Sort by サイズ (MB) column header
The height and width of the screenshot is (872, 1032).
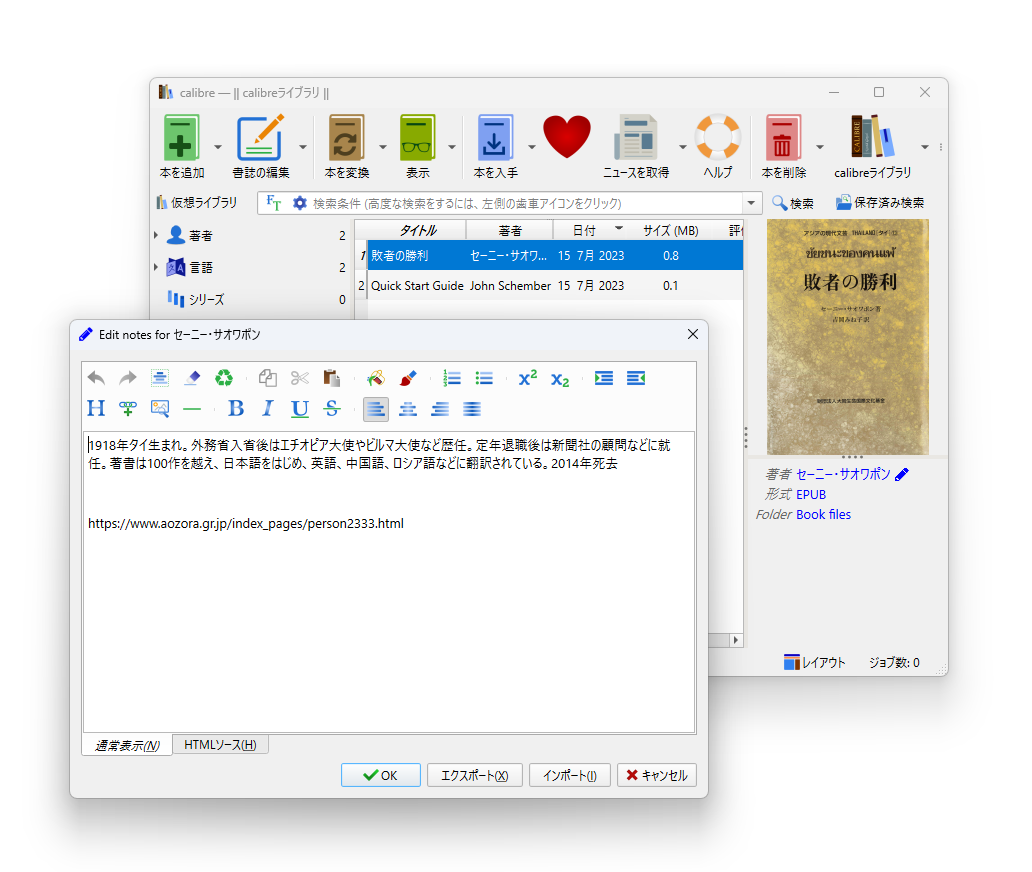click(x=671, y=230)
